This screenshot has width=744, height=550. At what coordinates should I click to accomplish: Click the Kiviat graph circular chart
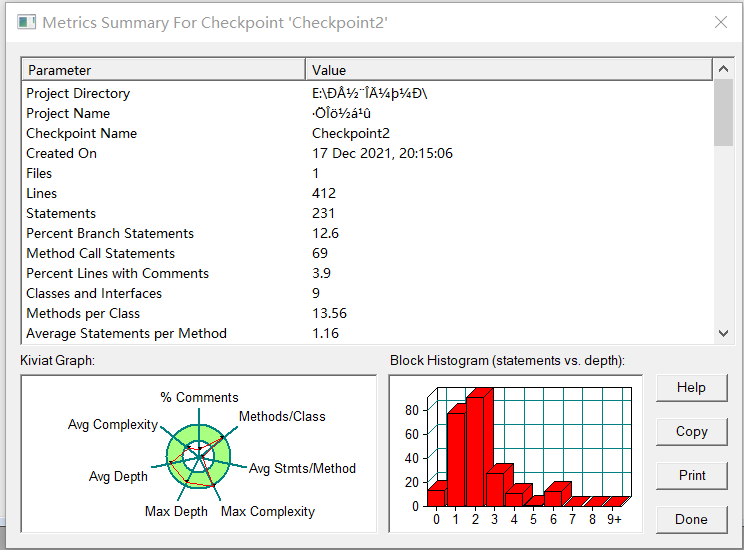point(198,456)
